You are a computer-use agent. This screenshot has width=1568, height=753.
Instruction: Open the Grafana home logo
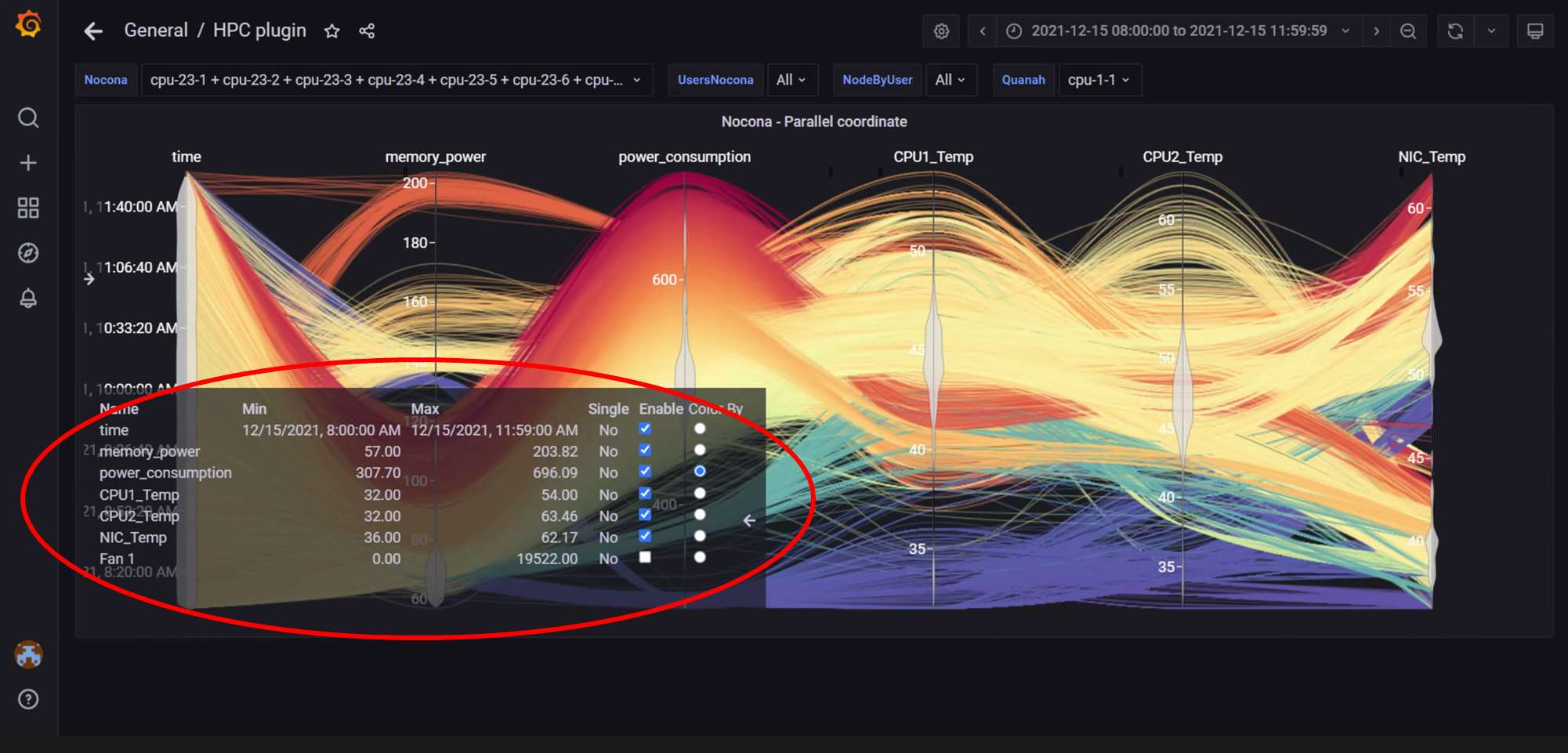point(28,24)
